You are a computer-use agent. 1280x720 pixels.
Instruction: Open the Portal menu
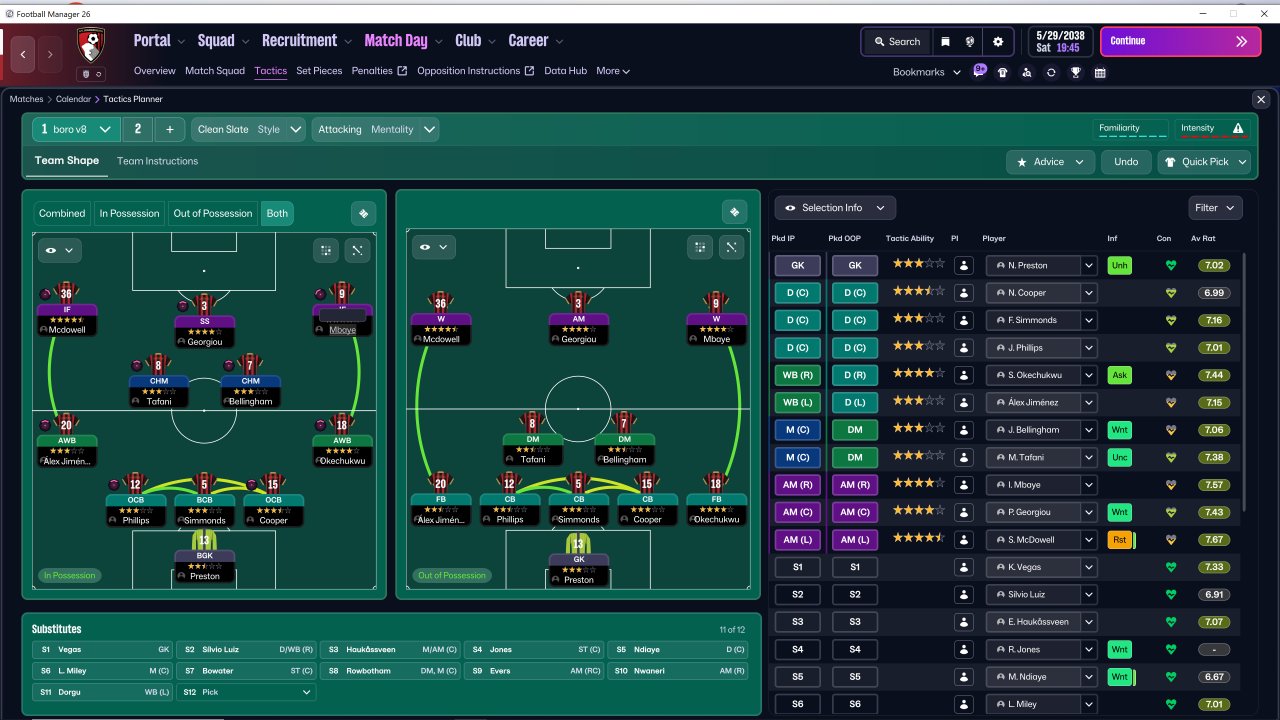[x=159, y=41]
